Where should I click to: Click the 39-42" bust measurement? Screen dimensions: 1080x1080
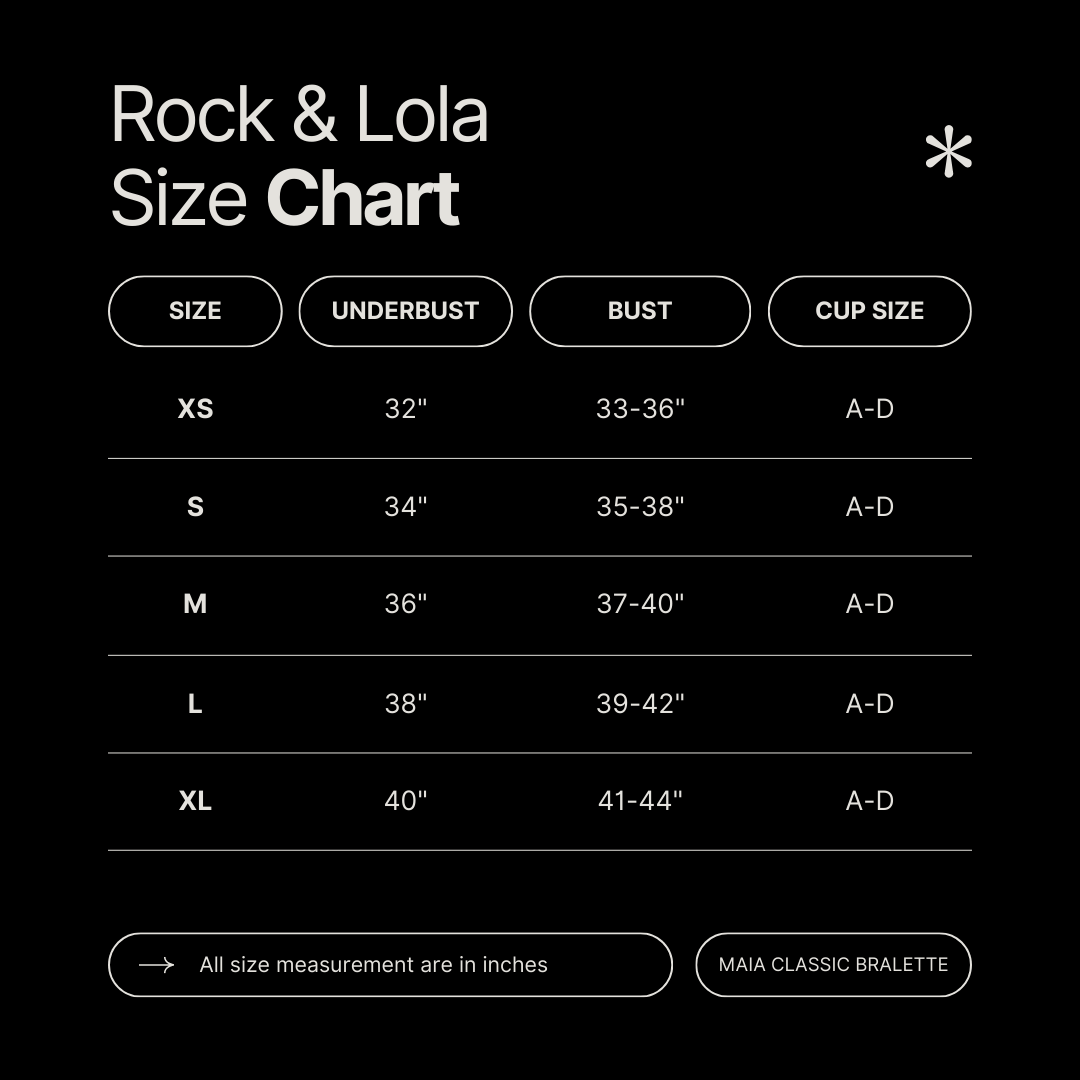pyautogui.click(x=640, y=704)
